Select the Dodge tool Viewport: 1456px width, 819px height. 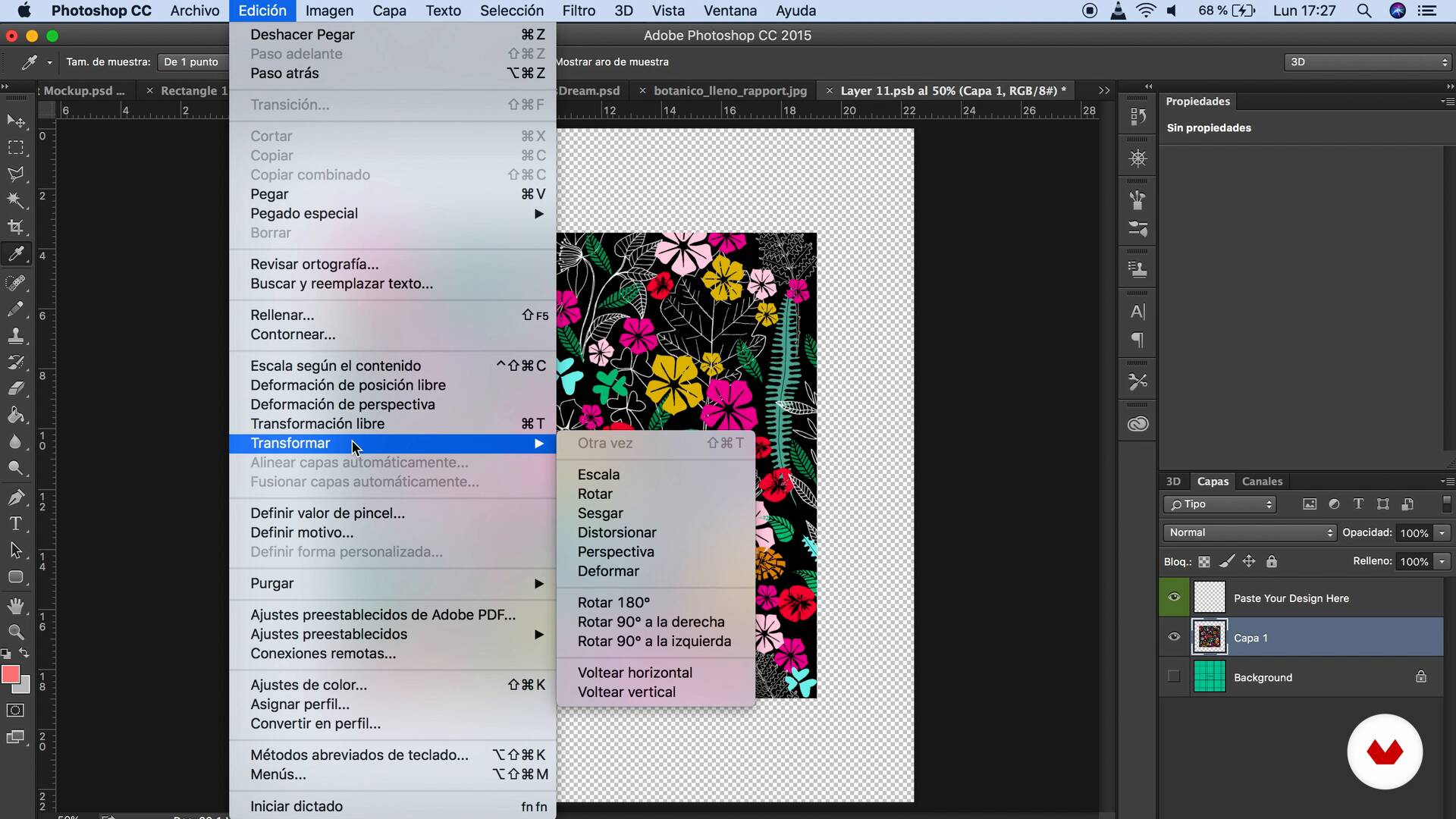tap(16, 469)
